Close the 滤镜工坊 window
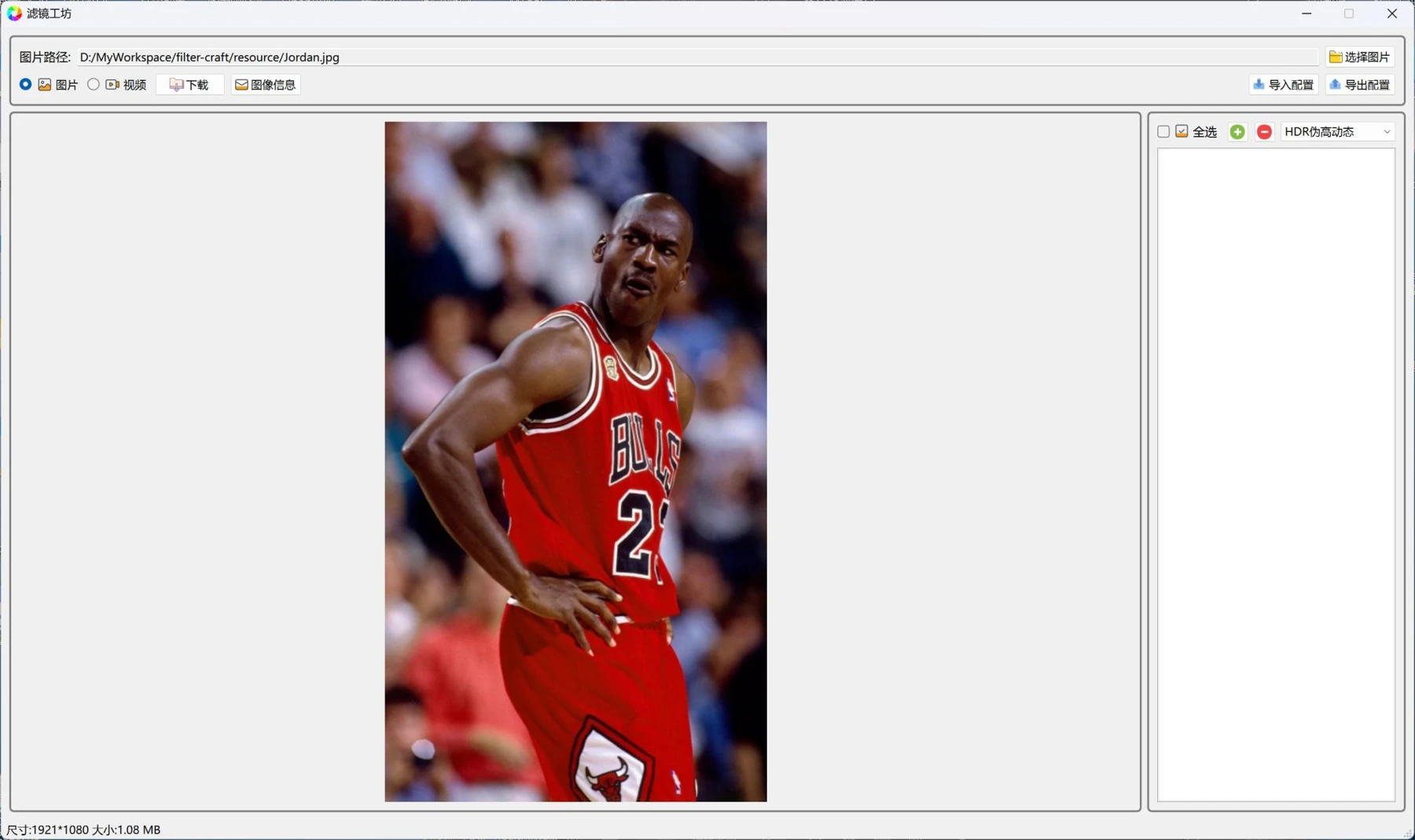 1391,13
